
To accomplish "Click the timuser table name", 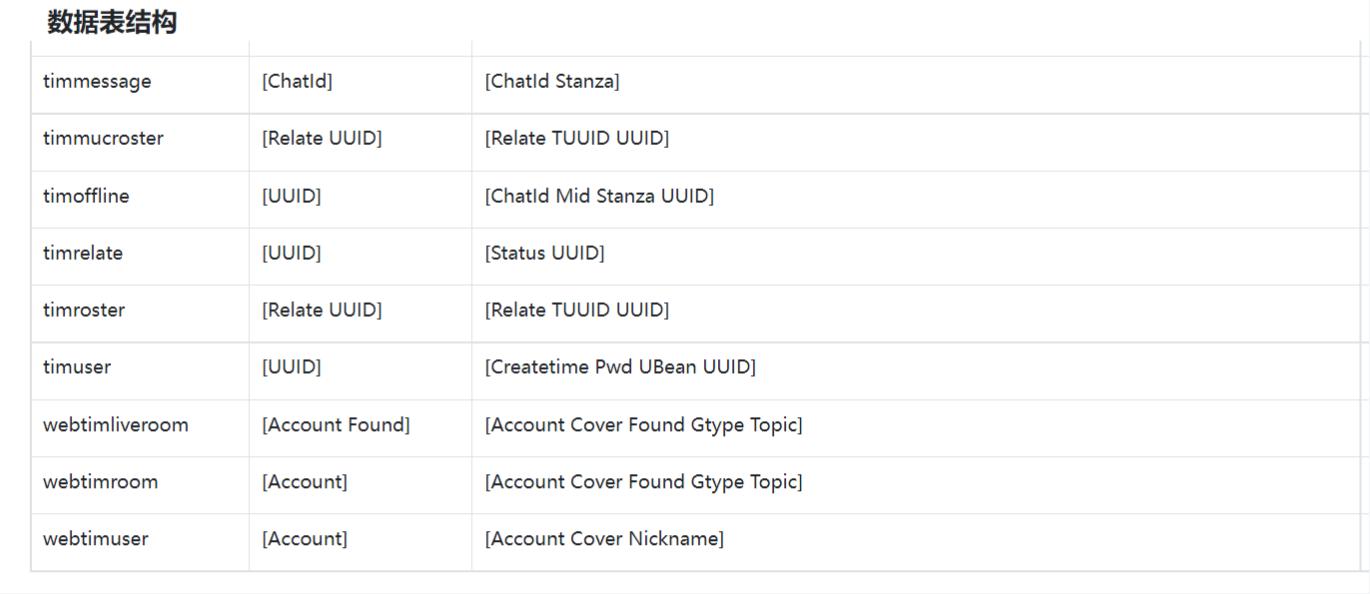I will tap(77, 367).
